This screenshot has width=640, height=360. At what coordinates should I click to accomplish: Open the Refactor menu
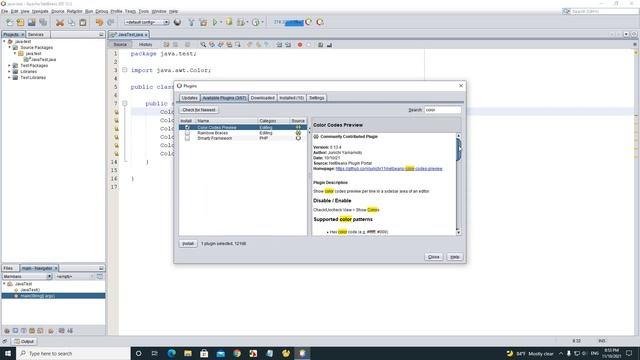point(74,11)
